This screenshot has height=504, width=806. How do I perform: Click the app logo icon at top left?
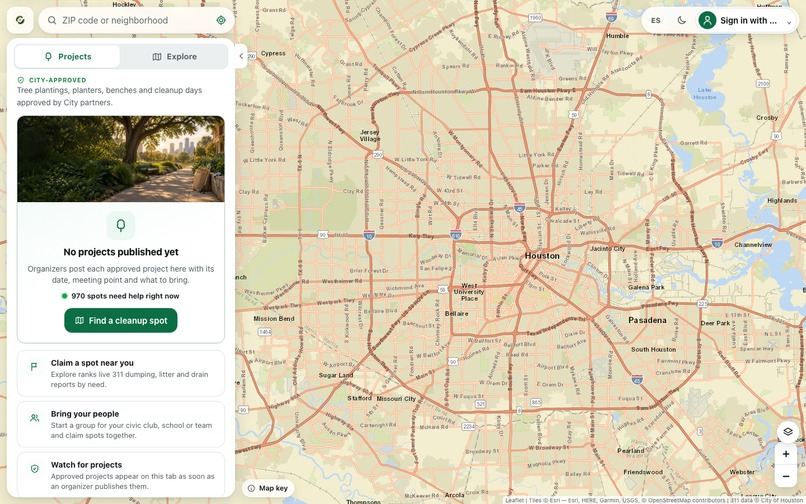tap(20, 20)
